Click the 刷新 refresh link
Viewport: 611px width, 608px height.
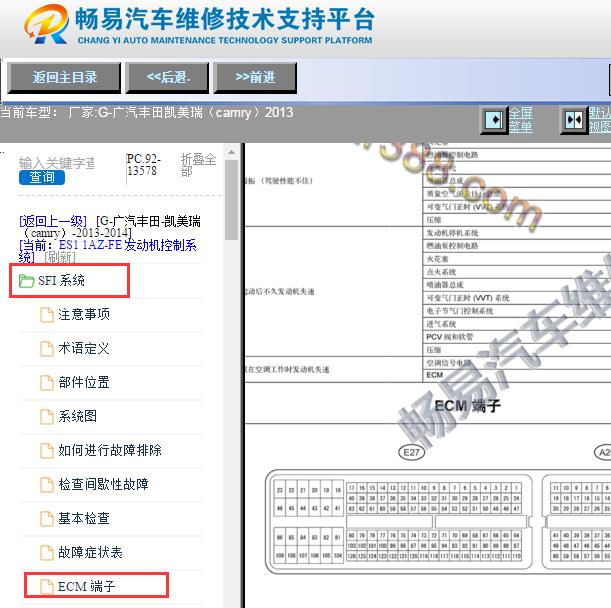(x=59, y=257)
